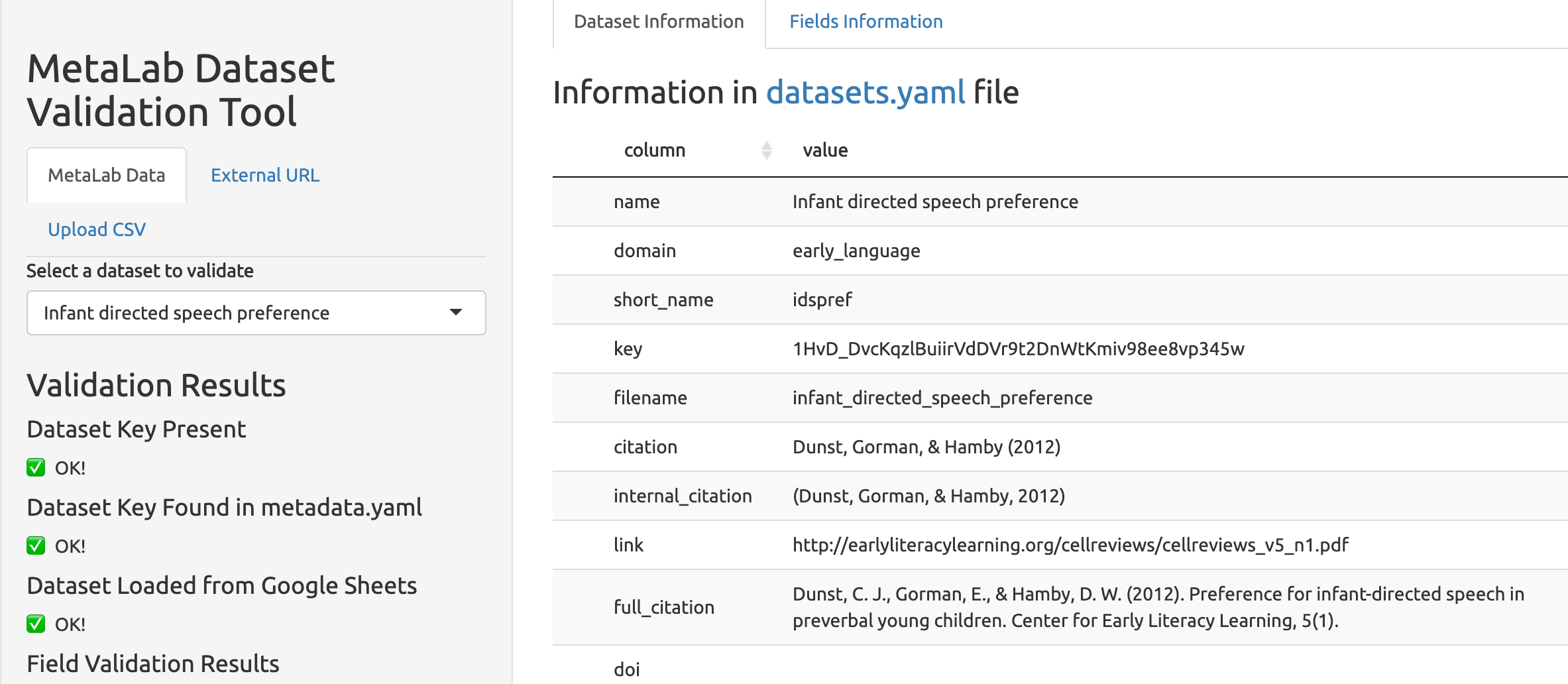Open the Upload CSV tab

97,230
